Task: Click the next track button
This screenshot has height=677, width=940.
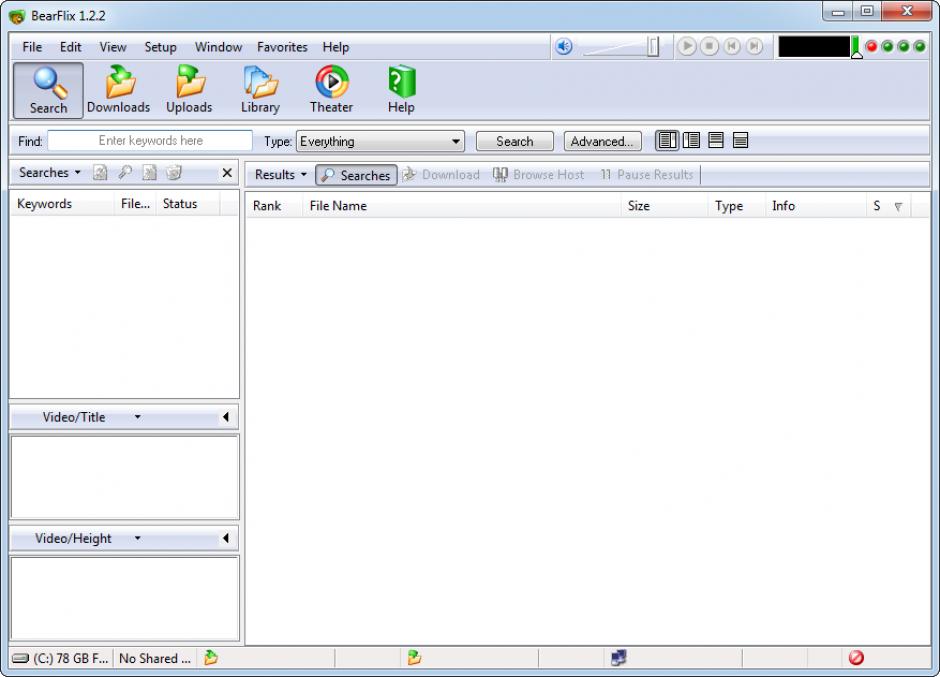Action: tap(754, 46)
